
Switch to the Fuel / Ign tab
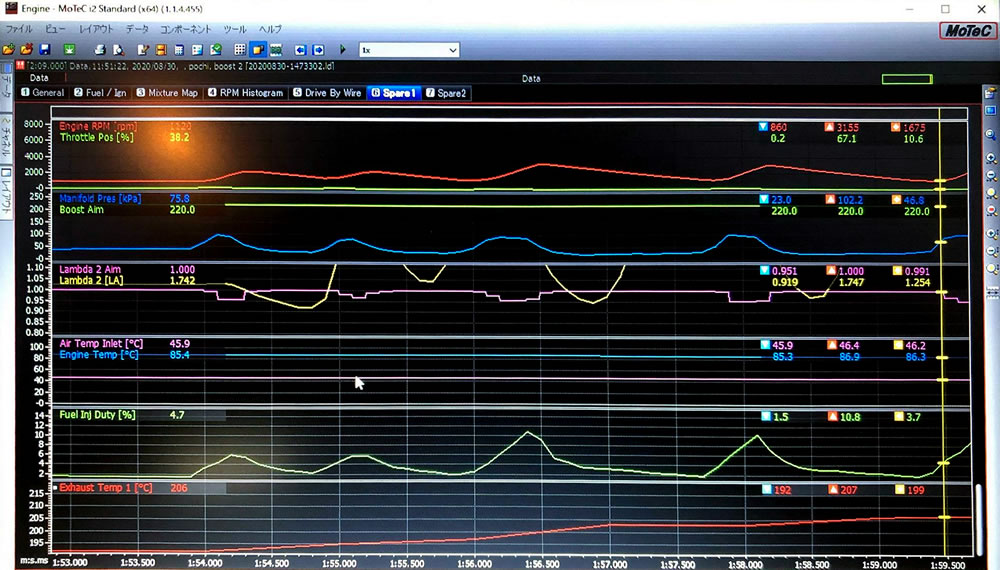[100, 93]
